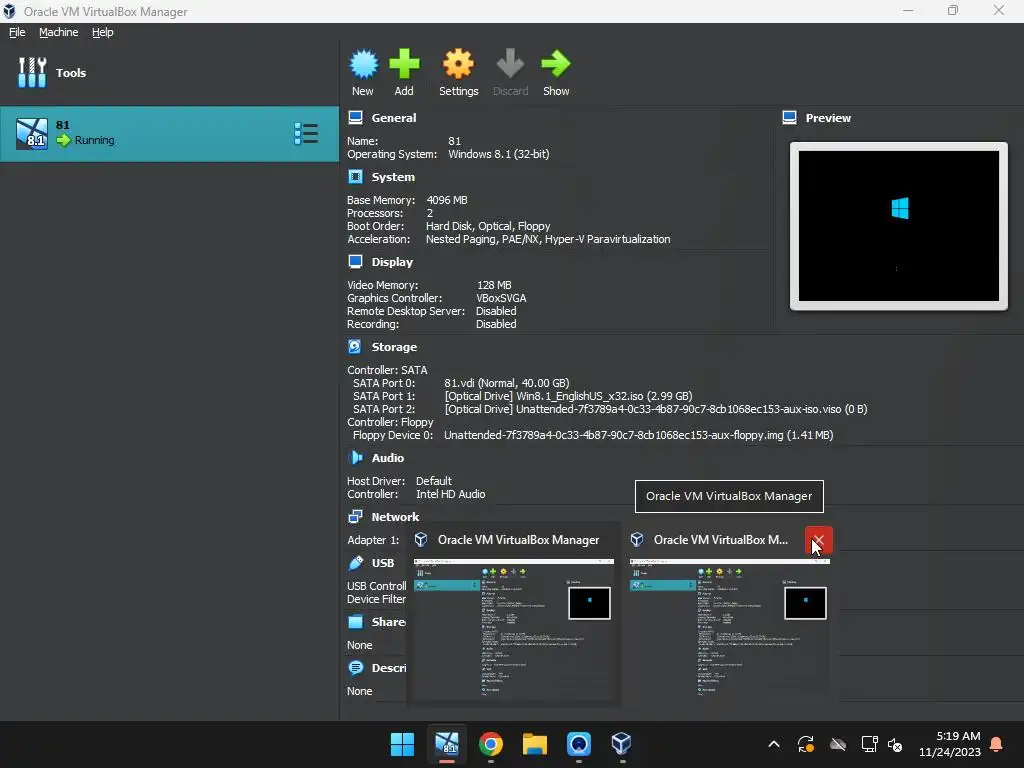This screenshot has height=768, width=1024.
Task: Click Windows 8.1 (32-bit) operating system value
Action: coord(499,154)
